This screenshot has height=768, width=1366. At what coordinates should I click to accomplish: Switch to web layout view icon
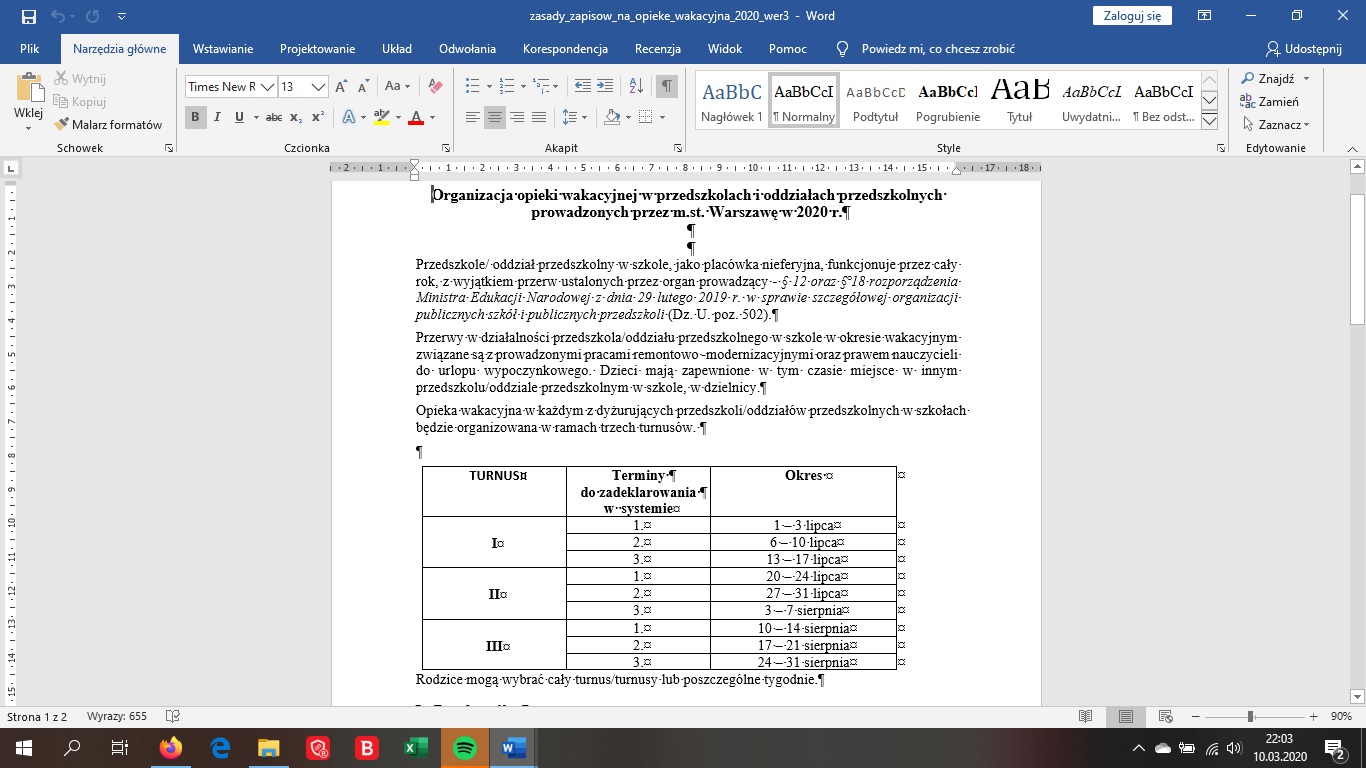pyautogui.click(x=1166, y=717)
